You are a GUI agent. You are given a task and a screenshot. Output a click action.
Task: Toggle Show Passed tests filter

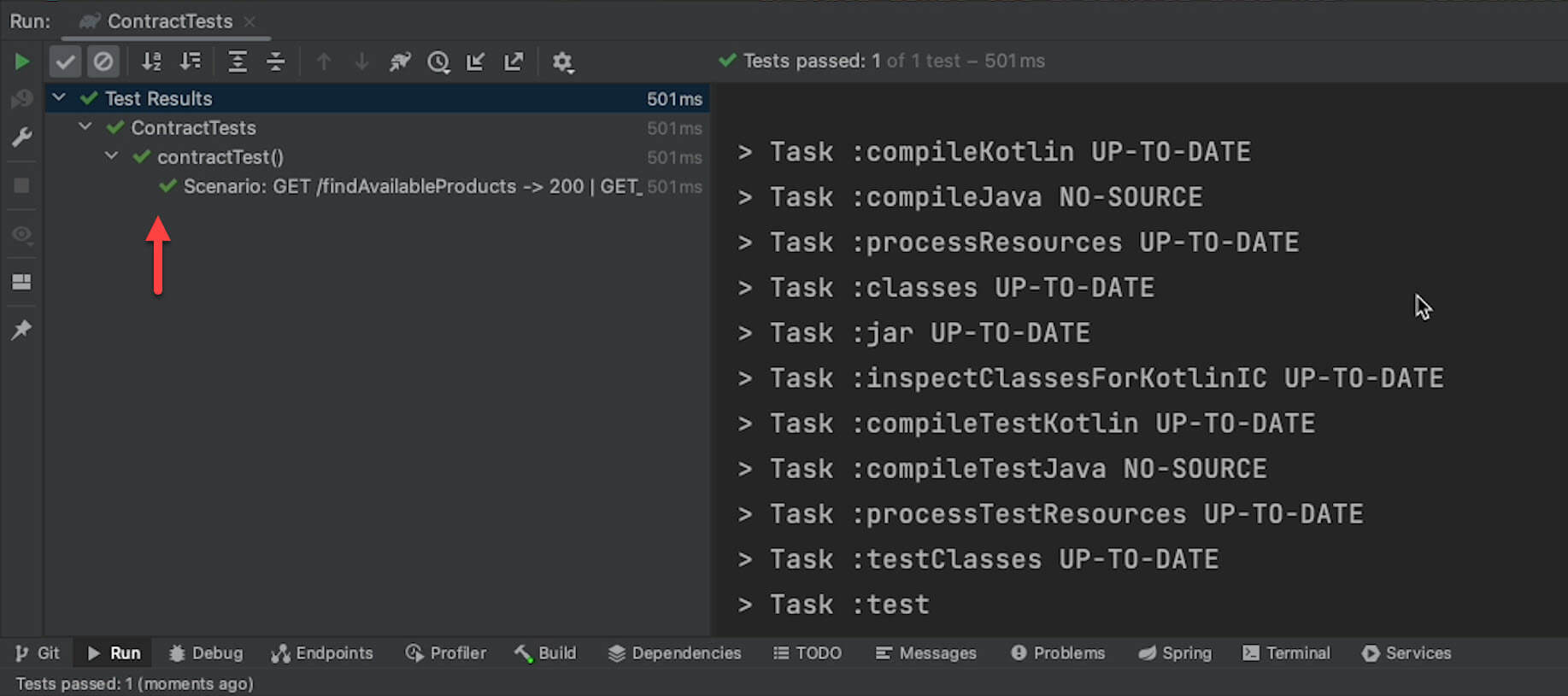65,61
